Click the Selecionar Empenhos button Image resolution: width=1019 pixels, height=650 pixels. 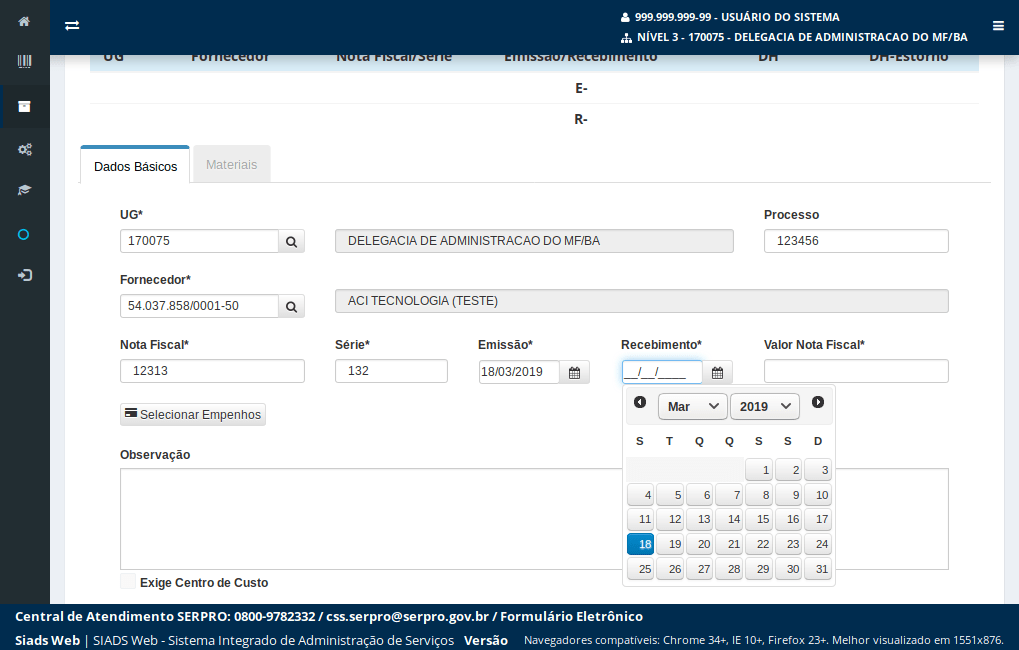pyautogui.click(x=193, y=415)
